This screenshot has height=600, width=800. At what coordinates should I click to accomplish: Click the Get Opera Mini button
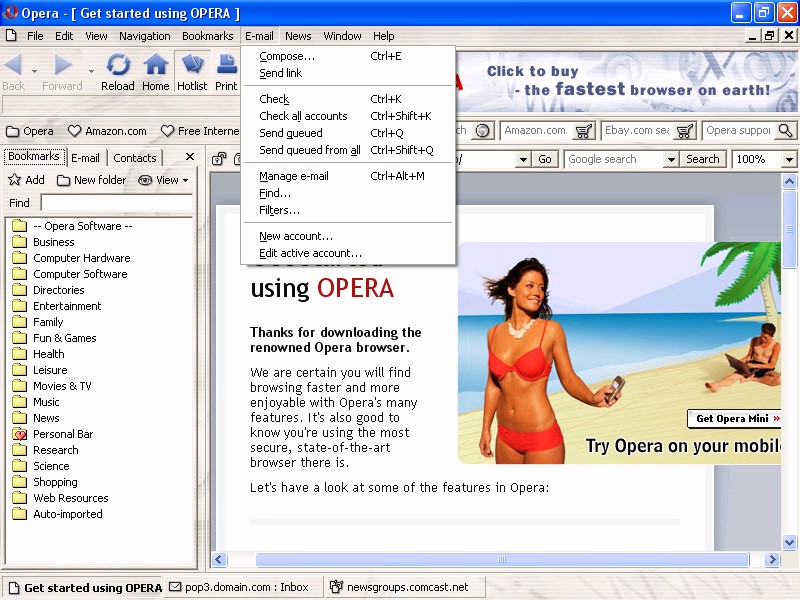click(734, 419)
